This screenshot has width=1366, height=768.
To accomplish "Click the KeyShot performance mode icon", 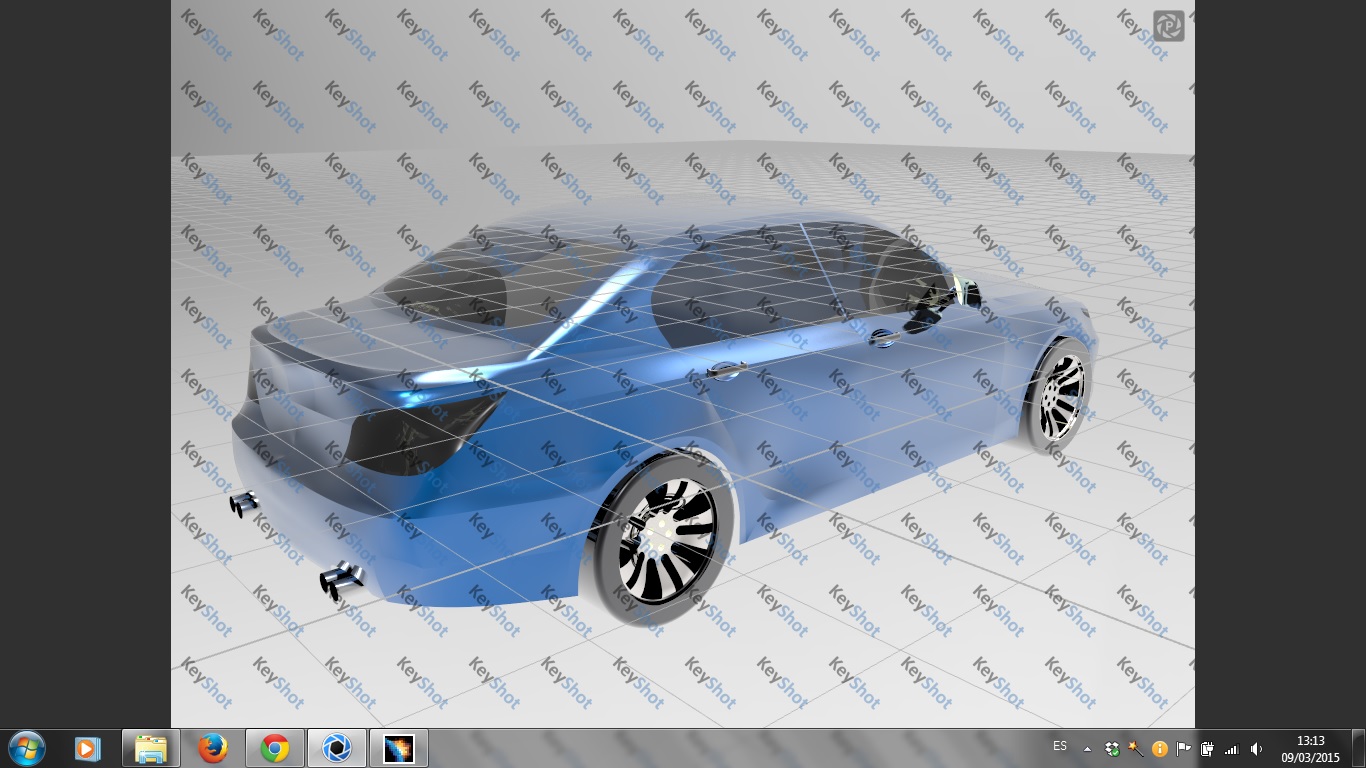I will 1168,26.
